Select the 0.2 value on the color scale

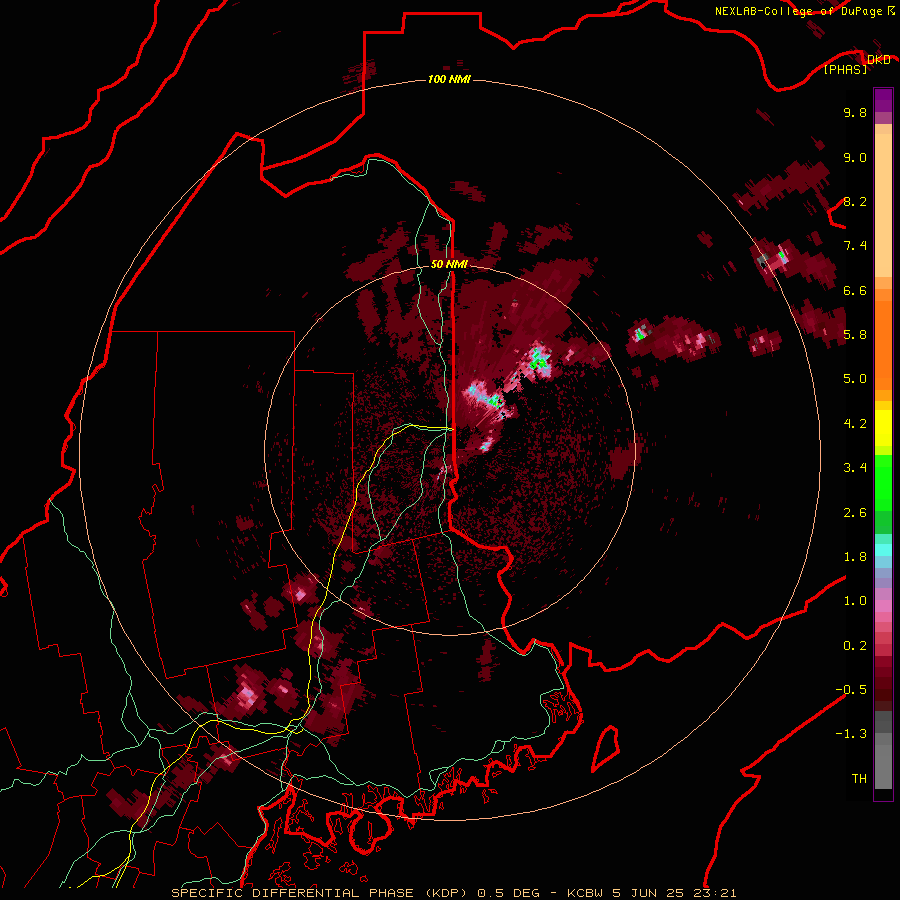(855, 646)
